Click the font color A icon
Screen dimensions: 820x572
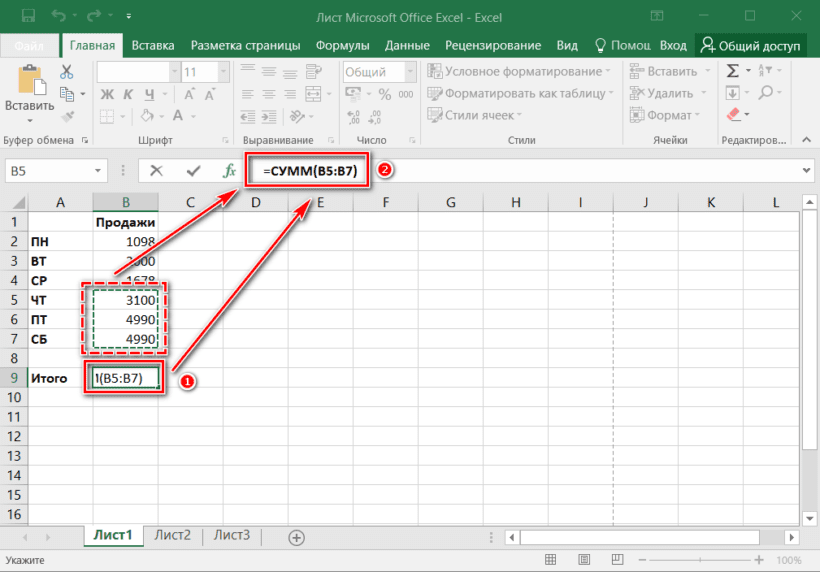(x=178, y=116)
